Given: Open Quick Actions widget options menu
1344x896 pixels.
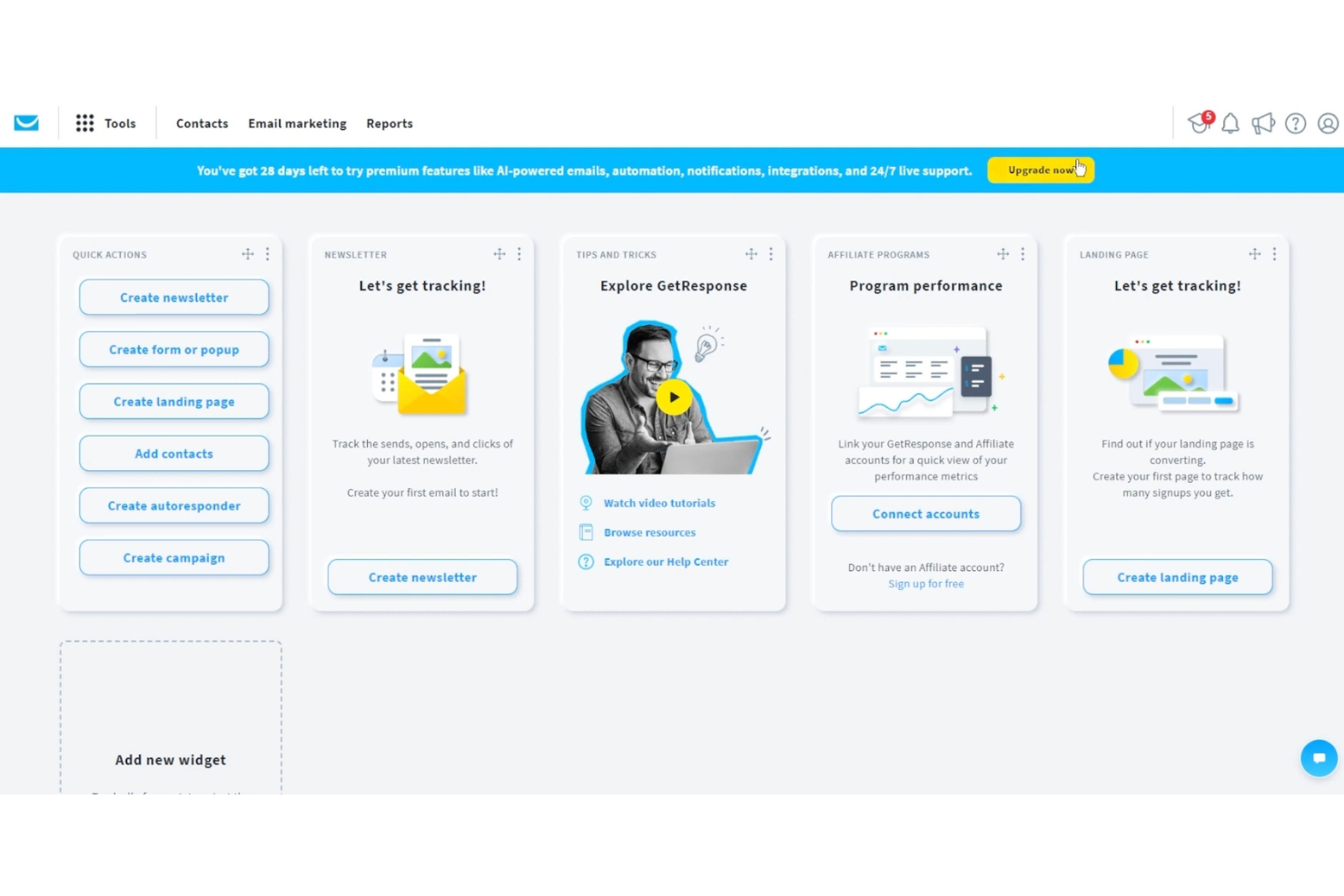Looking at the screenshot, I should pyautogui.click(x=268, y=254).
